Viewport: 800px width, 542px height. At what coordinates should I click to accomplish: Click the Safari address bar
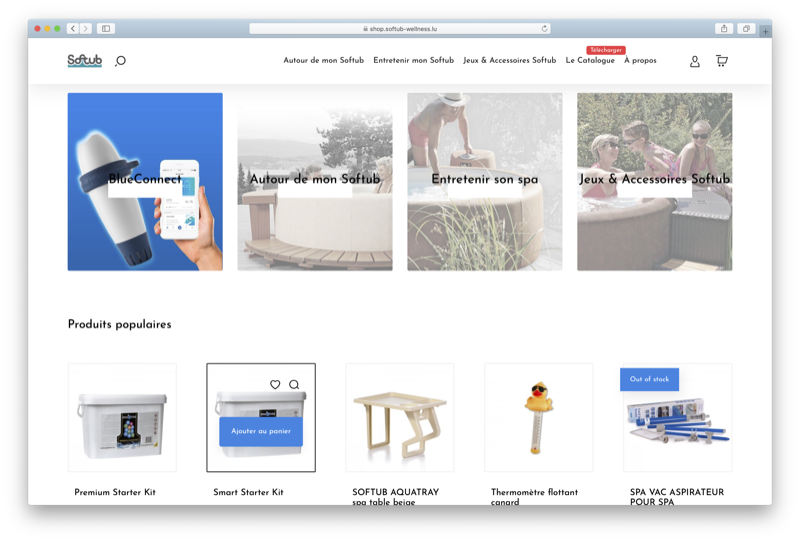(400, 29)
